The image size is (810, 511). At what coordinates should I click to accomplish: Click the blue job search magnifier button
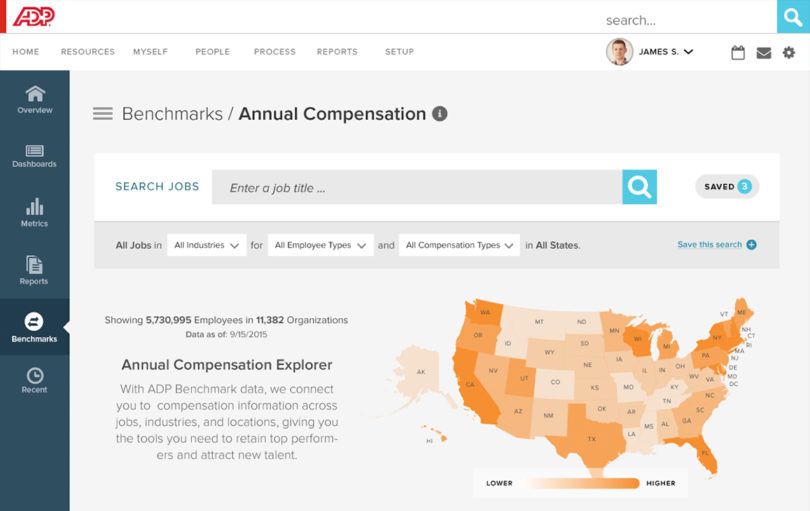coord(639,187)
